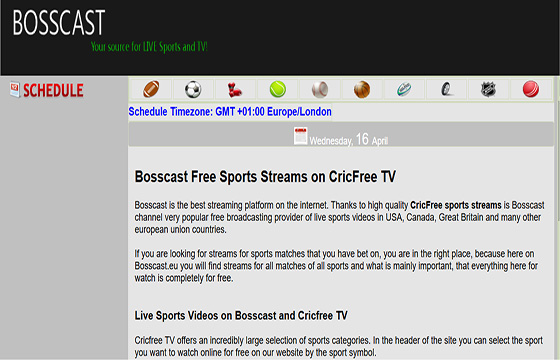
Task: Open the SCHEDULE sidebar link
Action: [53, 90]
